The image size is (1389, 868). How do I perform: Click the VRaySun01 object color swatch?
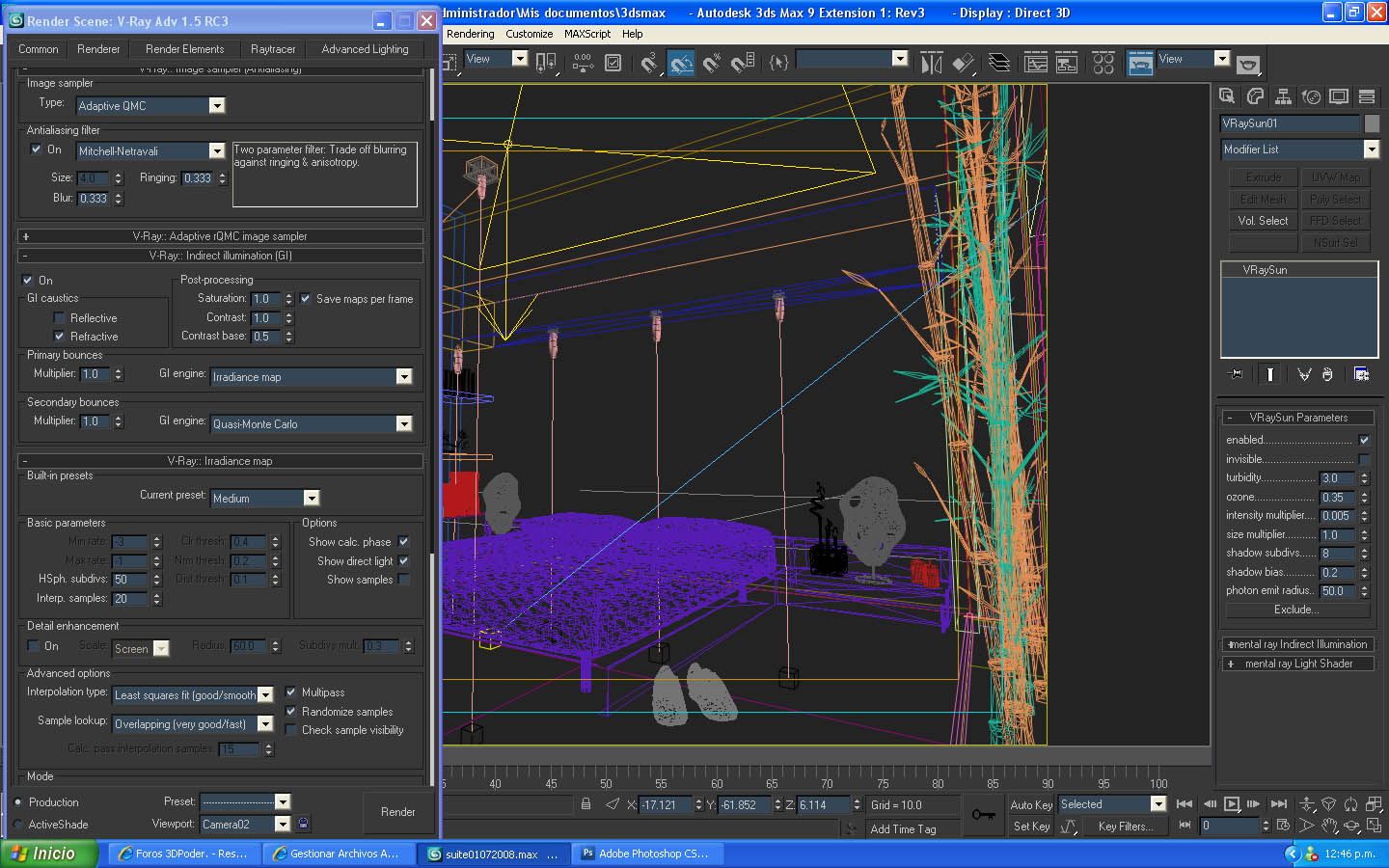[x=1372, y=123]
